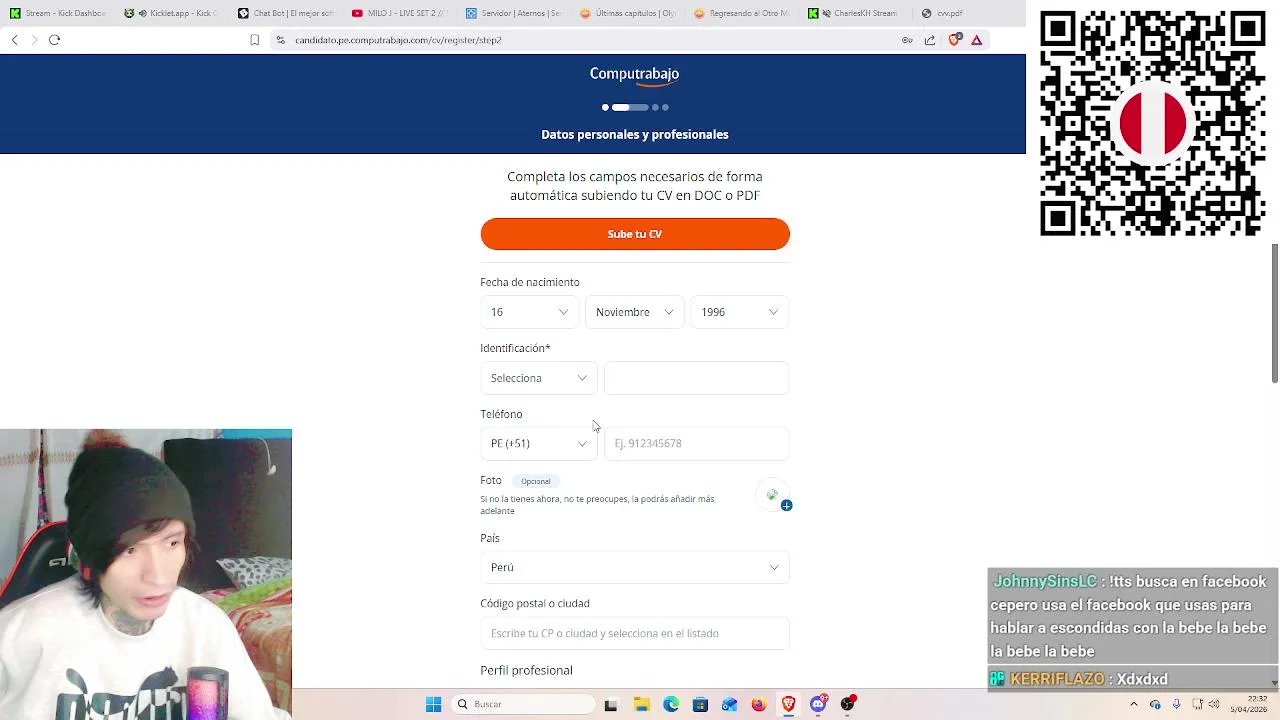Click the registration step progress indicator

635,107
